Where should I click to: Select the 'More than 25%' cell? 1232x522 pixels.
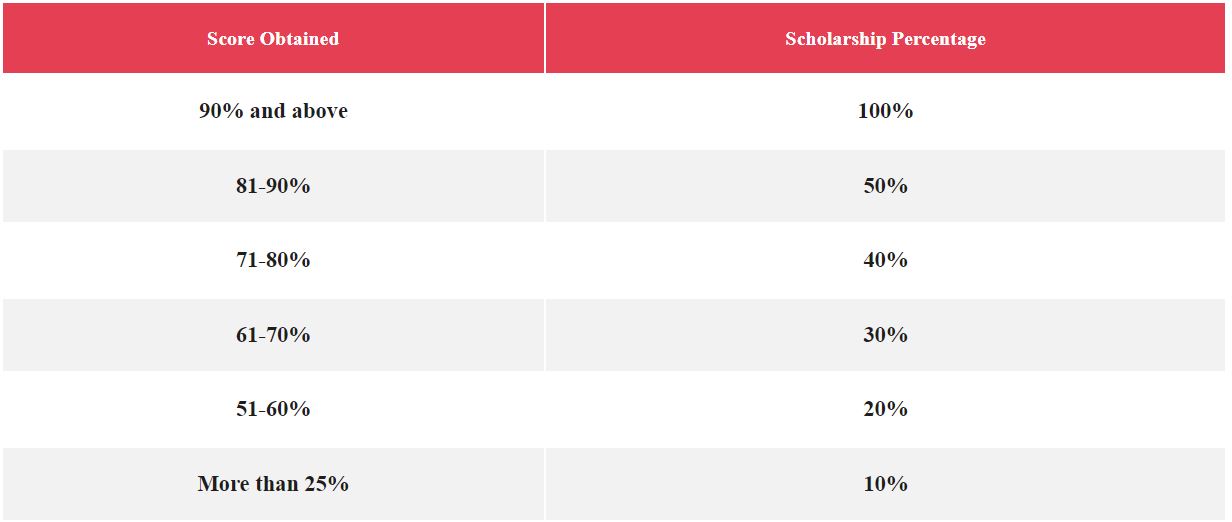pyautogui.click(x=273, y=484)
